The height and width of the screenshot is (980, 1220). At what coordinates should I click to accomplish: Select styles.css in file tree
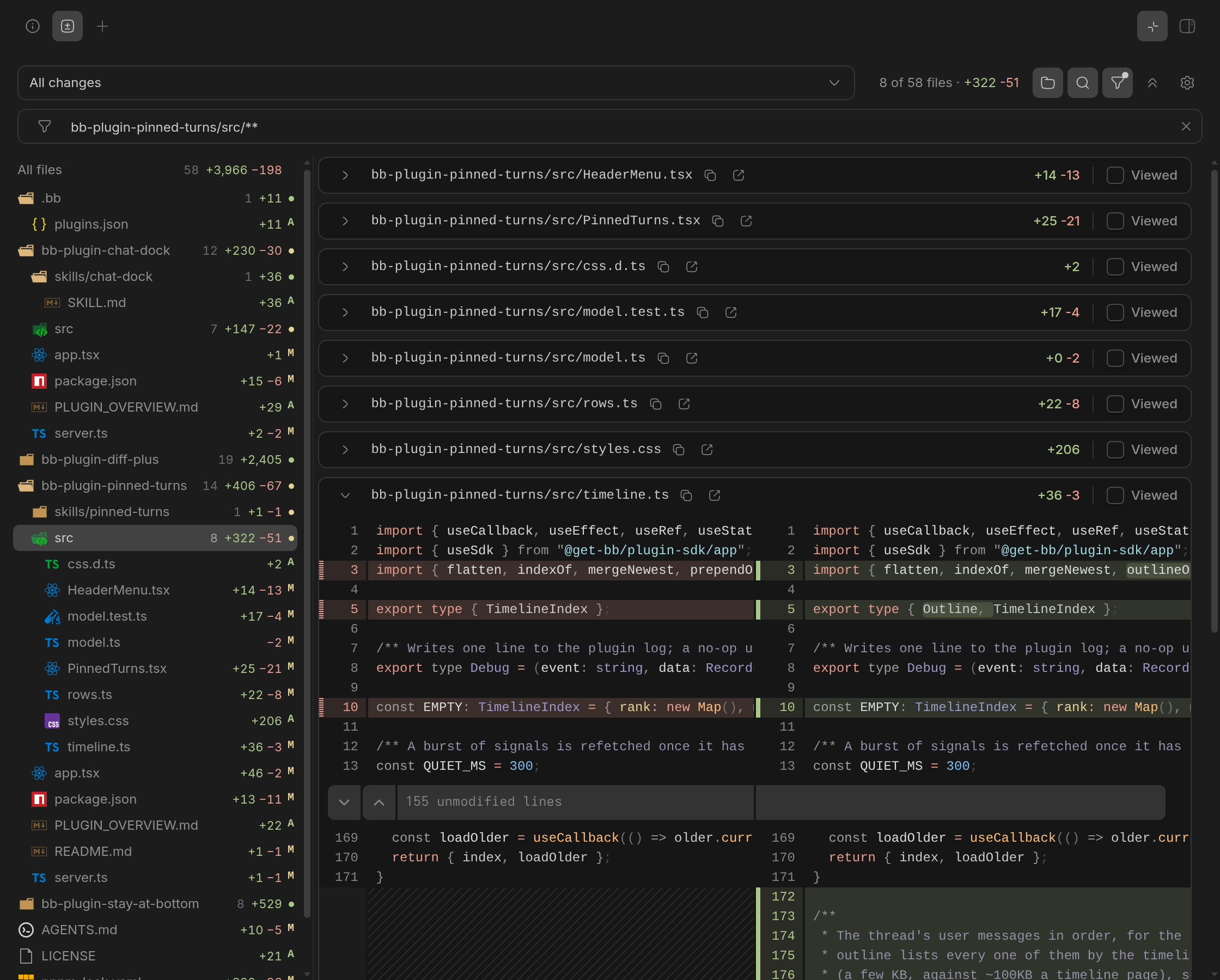pos(155,721)
